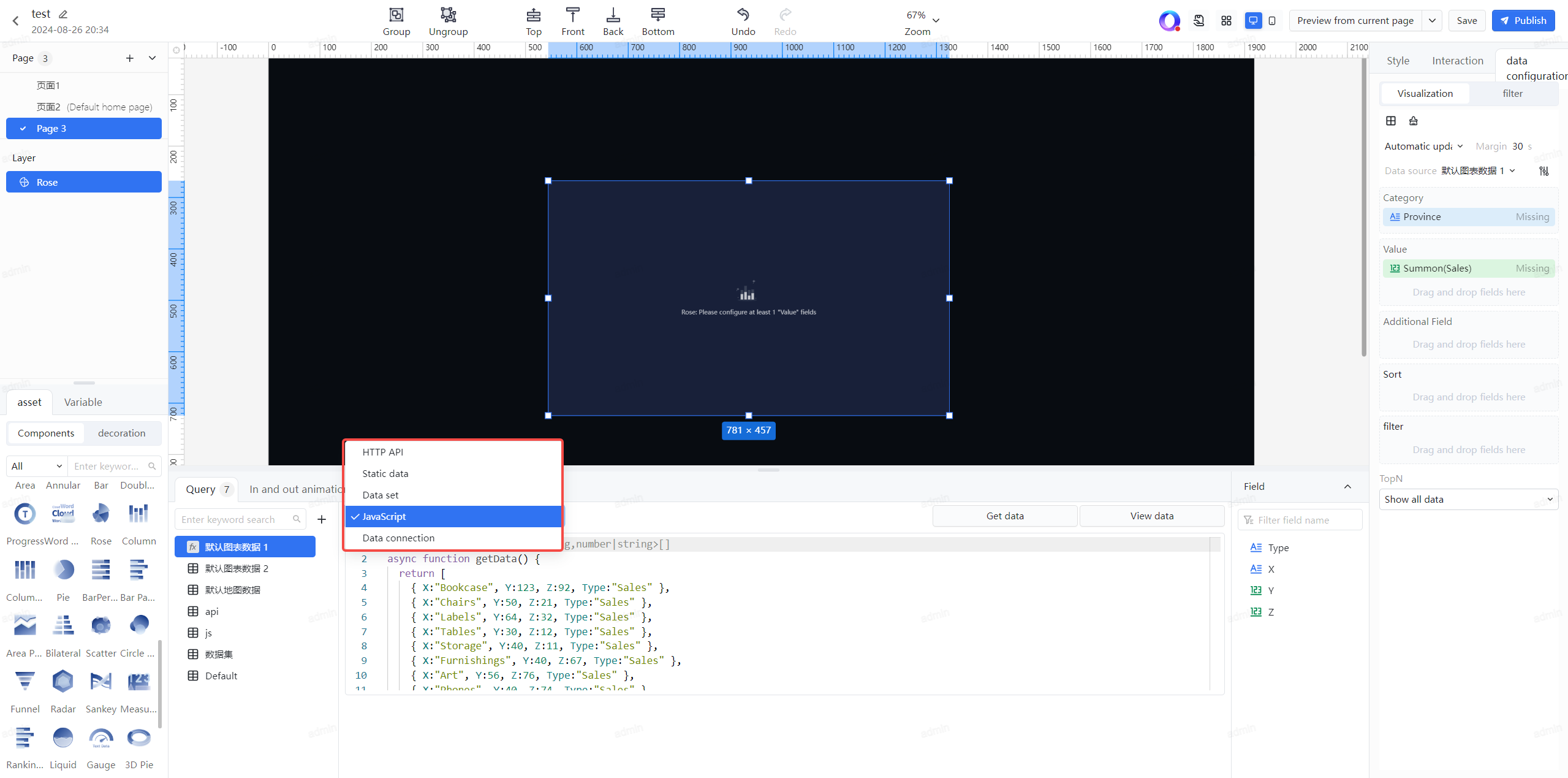The width and height of the screenshot is (1568, 778).
Task: Open the Style tab
Action: point(1398,61)
